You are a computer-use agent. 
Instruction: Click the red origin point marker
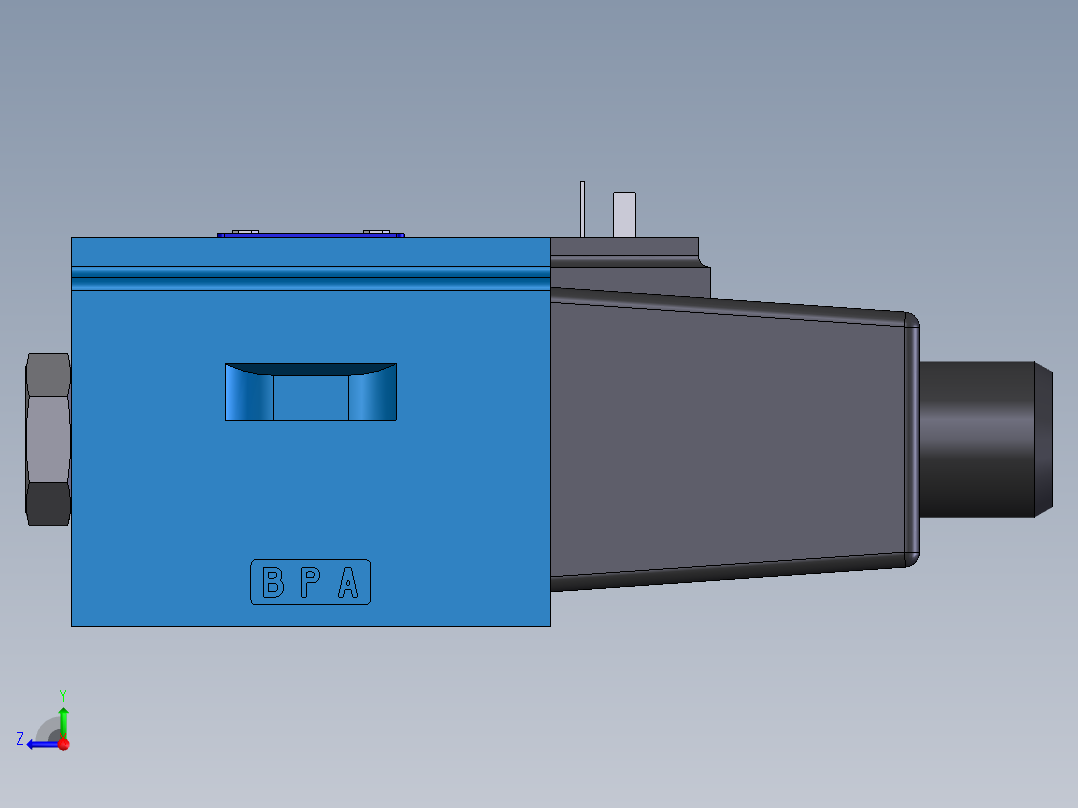coord(63,742)
